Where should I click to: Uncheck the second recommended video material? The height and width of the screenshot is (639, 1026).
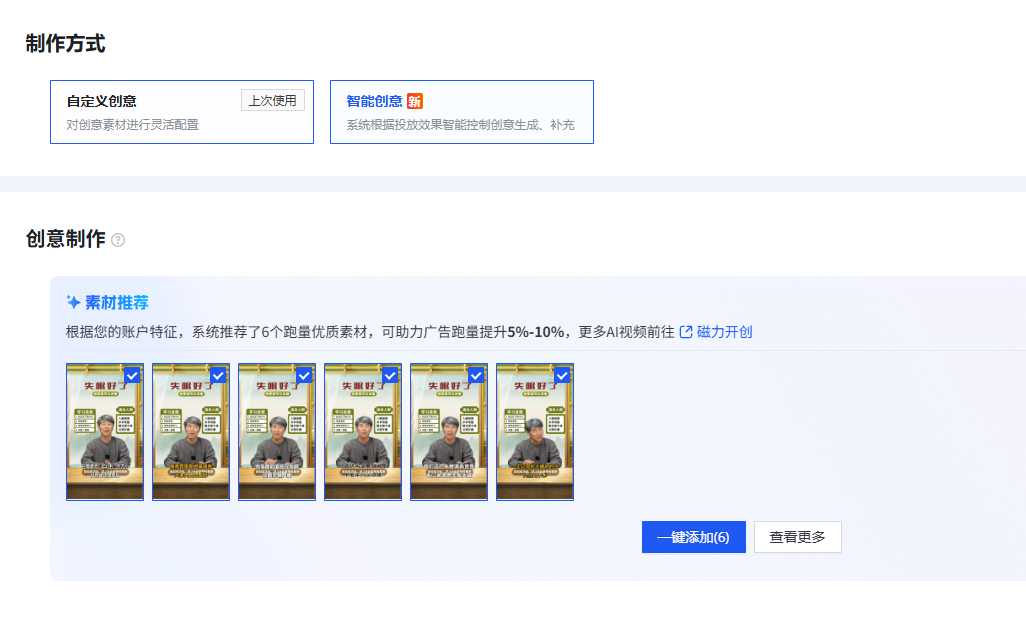tap(220, 376)
